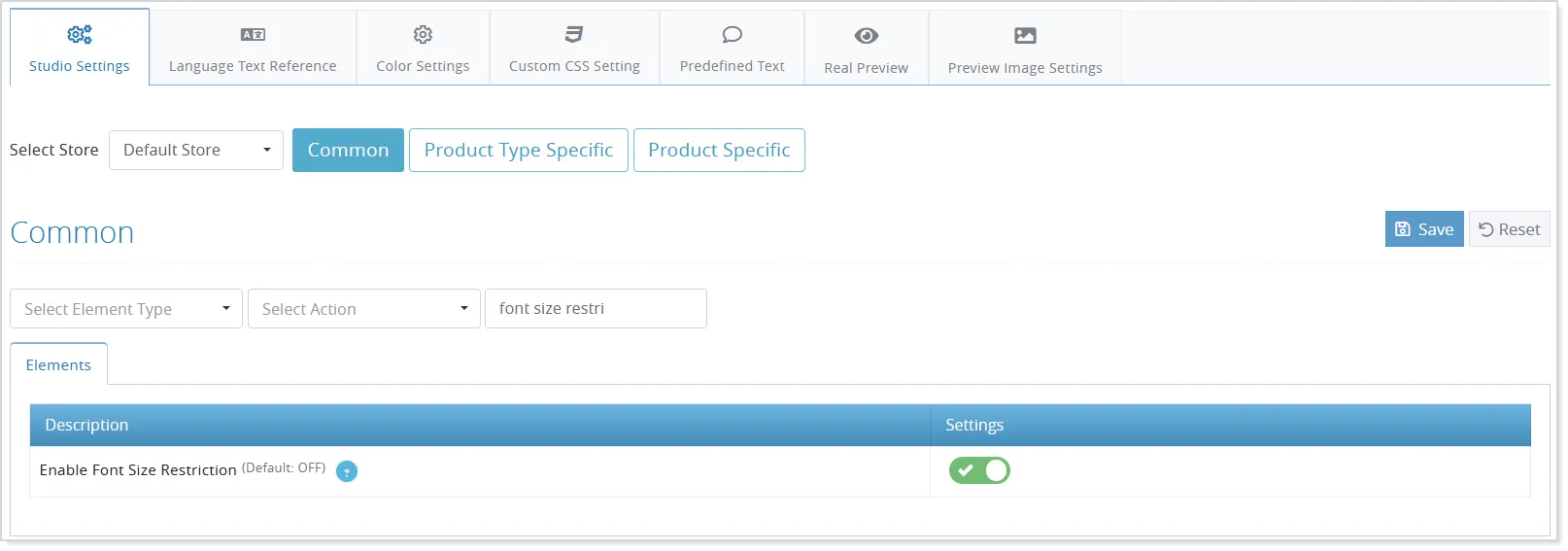
Task: Click the 'Select Store' label
Action: 54,150
